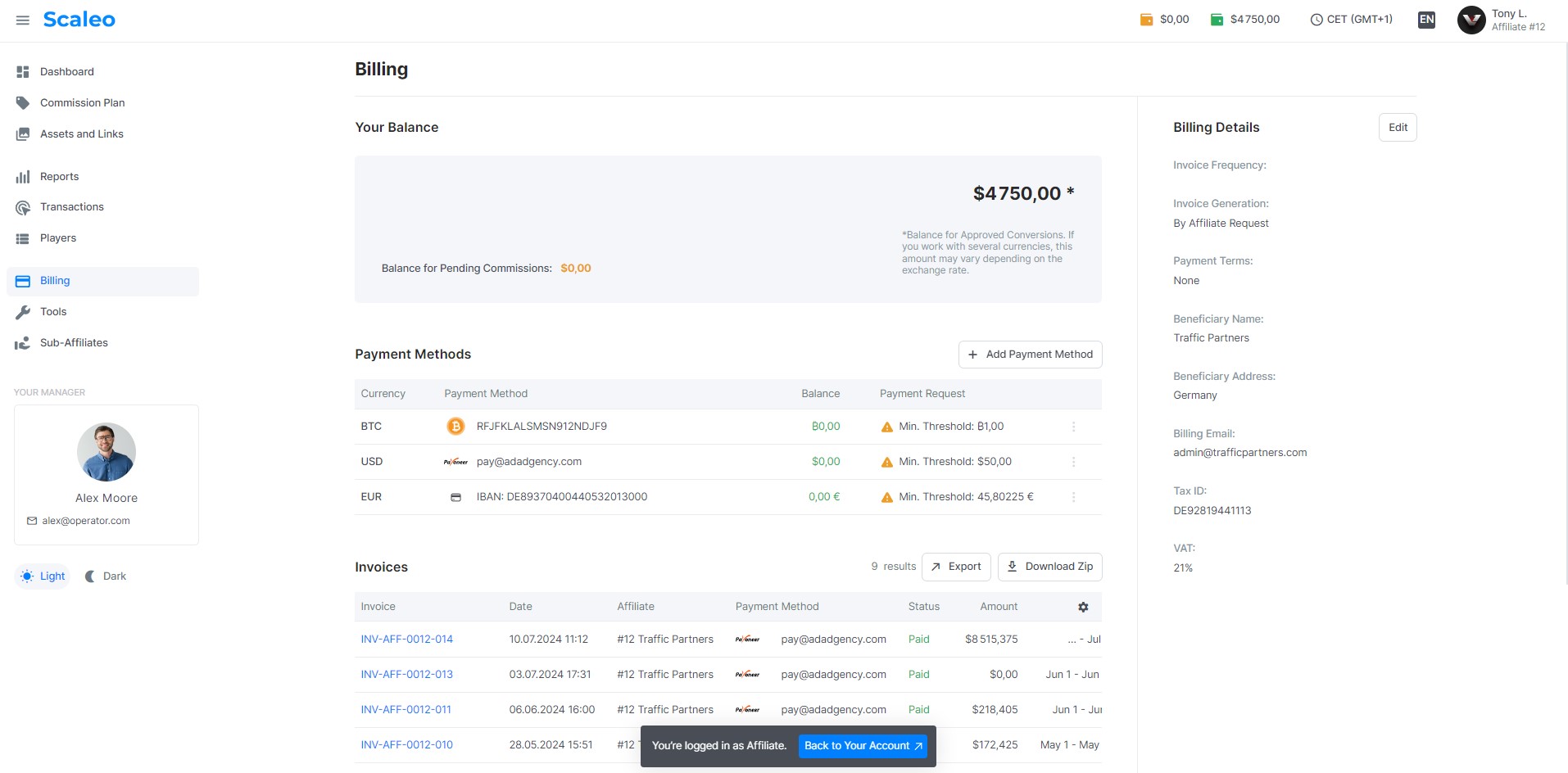Switch to the Commission Plan section
Screen dimensions: 1568x773
click(82, 102)
